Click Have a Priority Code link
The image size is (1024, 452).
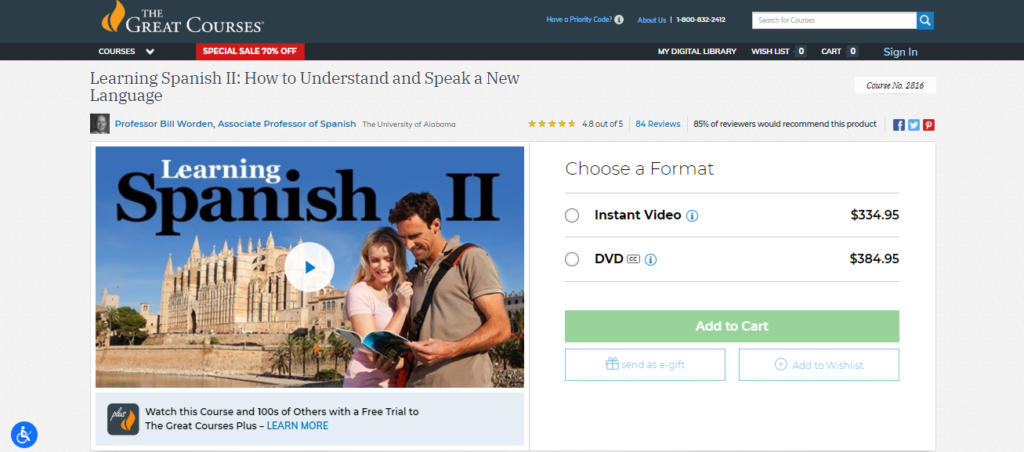point(579,20)
